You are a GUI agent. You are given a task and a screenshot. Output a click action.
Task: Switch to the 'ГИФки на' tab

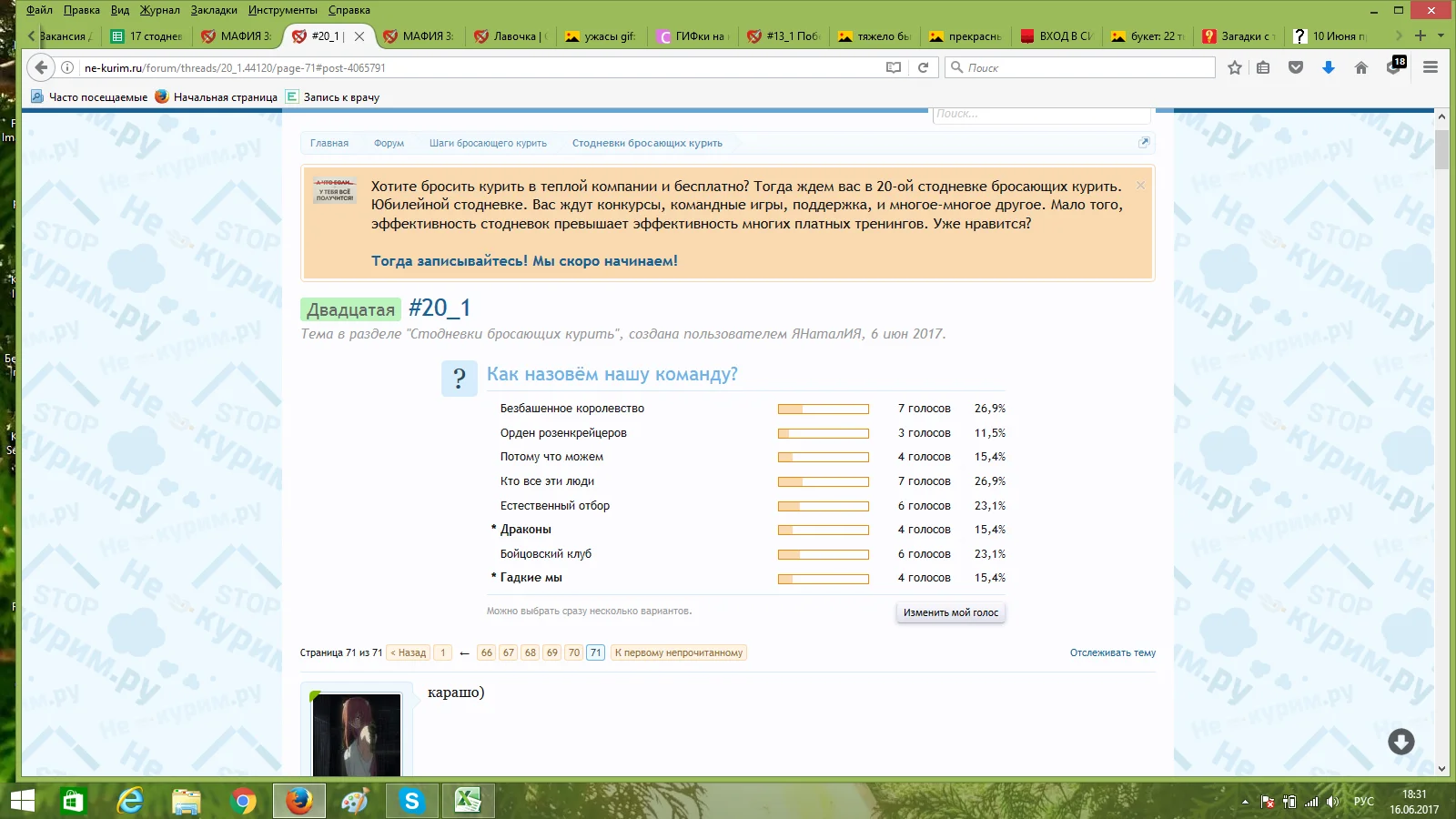click(692, 36)
